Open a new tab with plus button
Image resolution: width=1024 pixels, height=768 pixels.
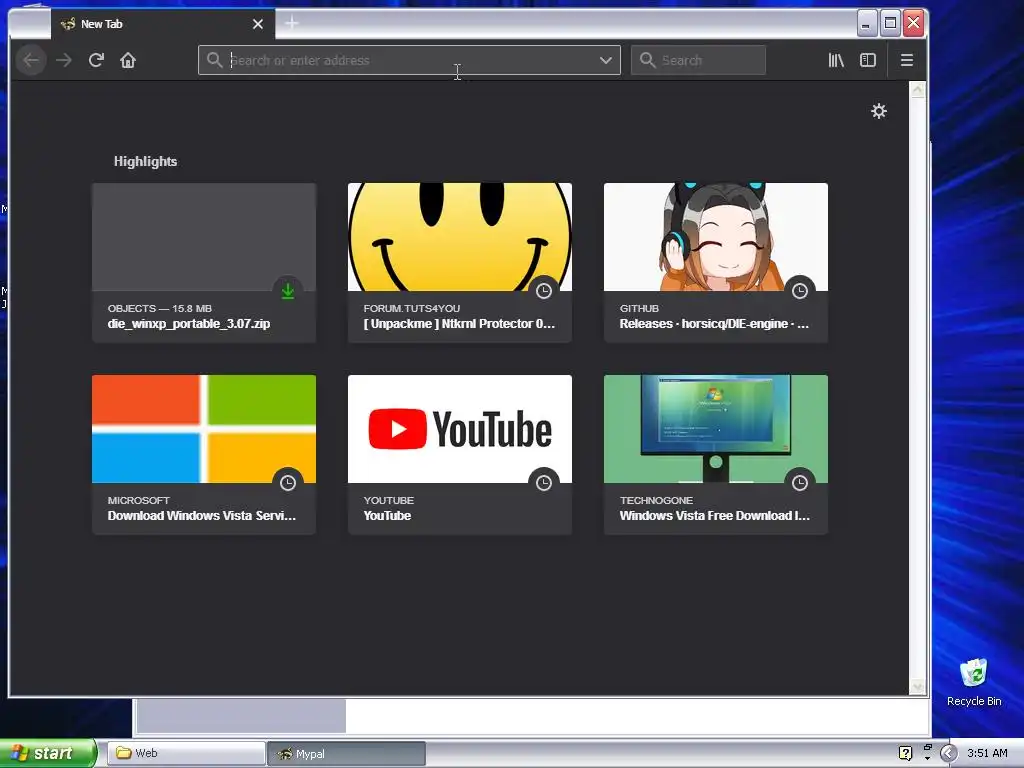pyautogui.click(x=292, y=24)
